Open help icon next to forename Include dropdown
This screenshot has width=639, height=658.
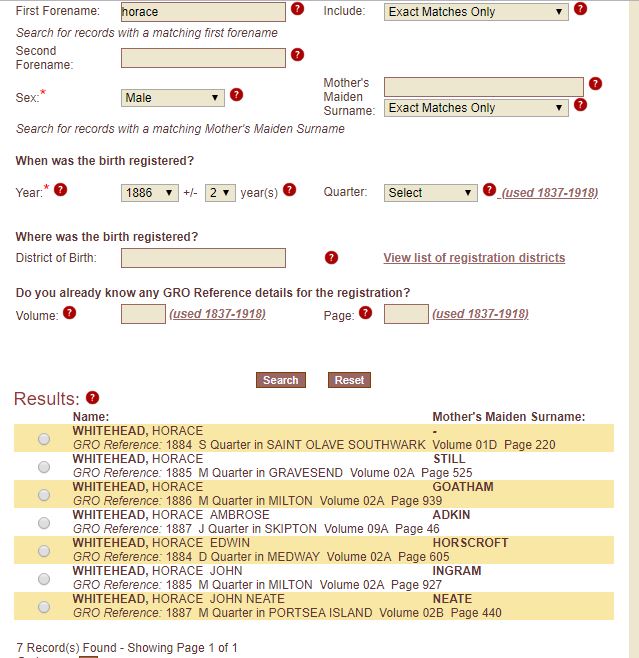pyautogui.click(x=580, y=8)
